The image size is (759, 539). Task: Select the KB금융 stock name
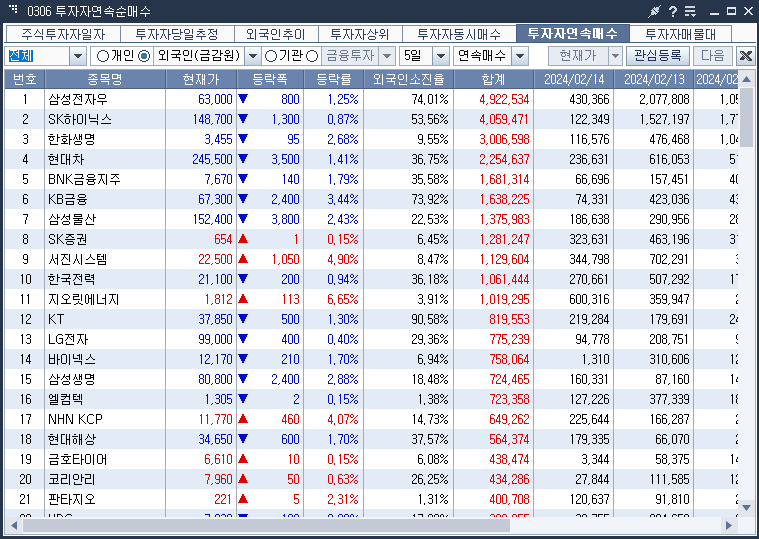[67, 199]
